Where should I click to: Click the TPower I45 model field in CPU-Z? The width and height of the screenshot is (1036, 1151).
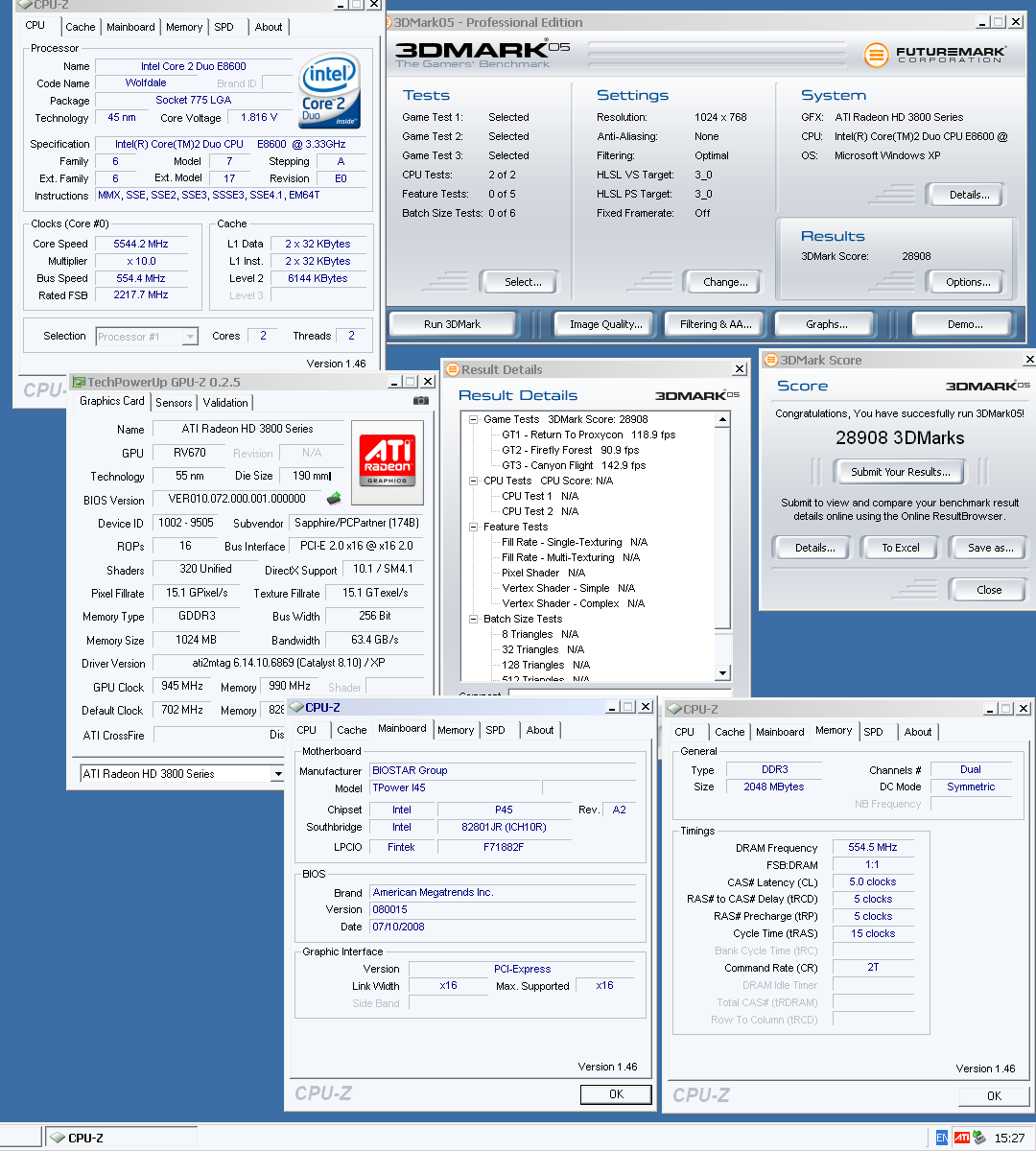[456, 787]
